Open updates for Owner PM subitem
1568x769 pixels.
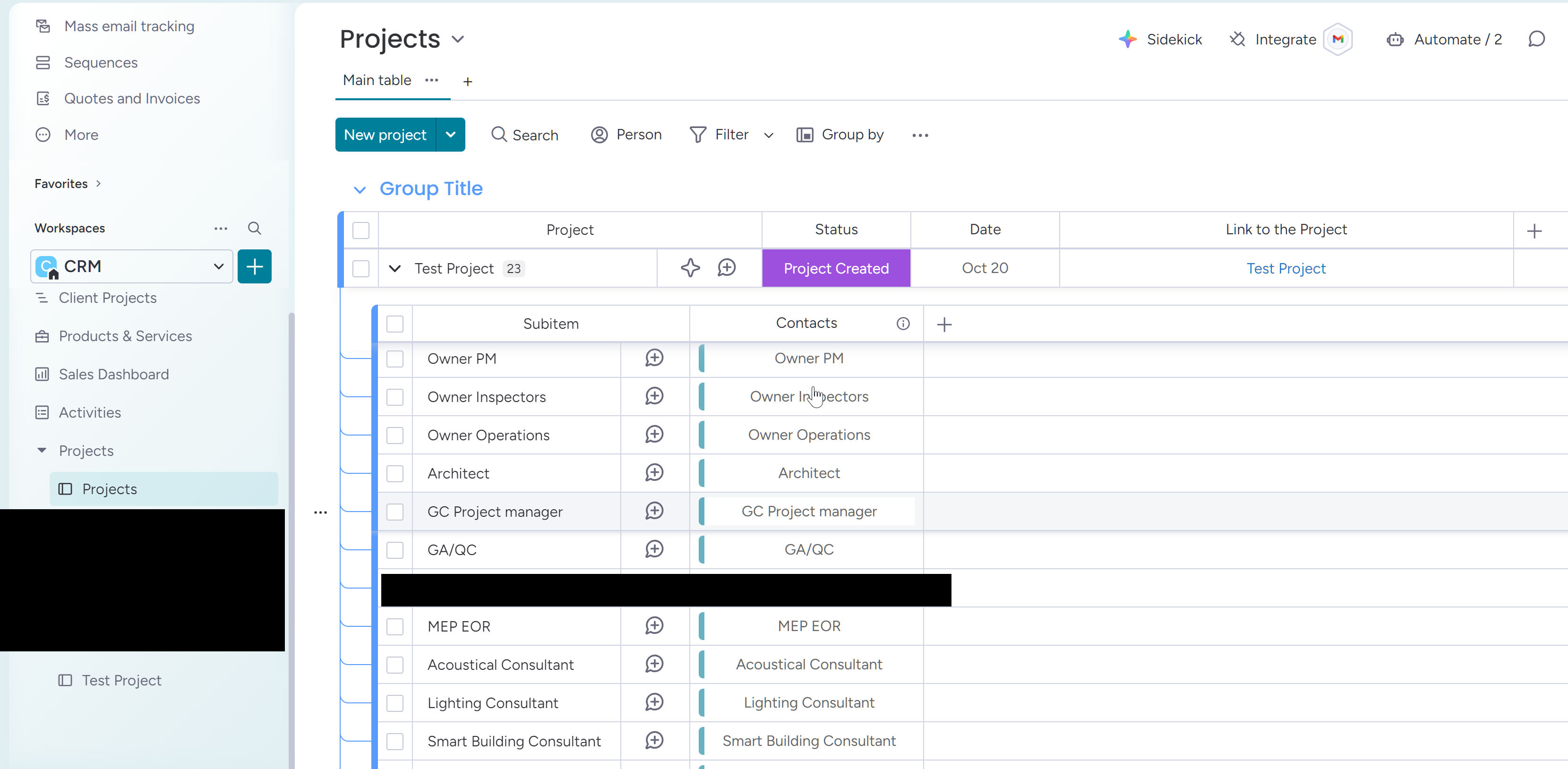654,358
